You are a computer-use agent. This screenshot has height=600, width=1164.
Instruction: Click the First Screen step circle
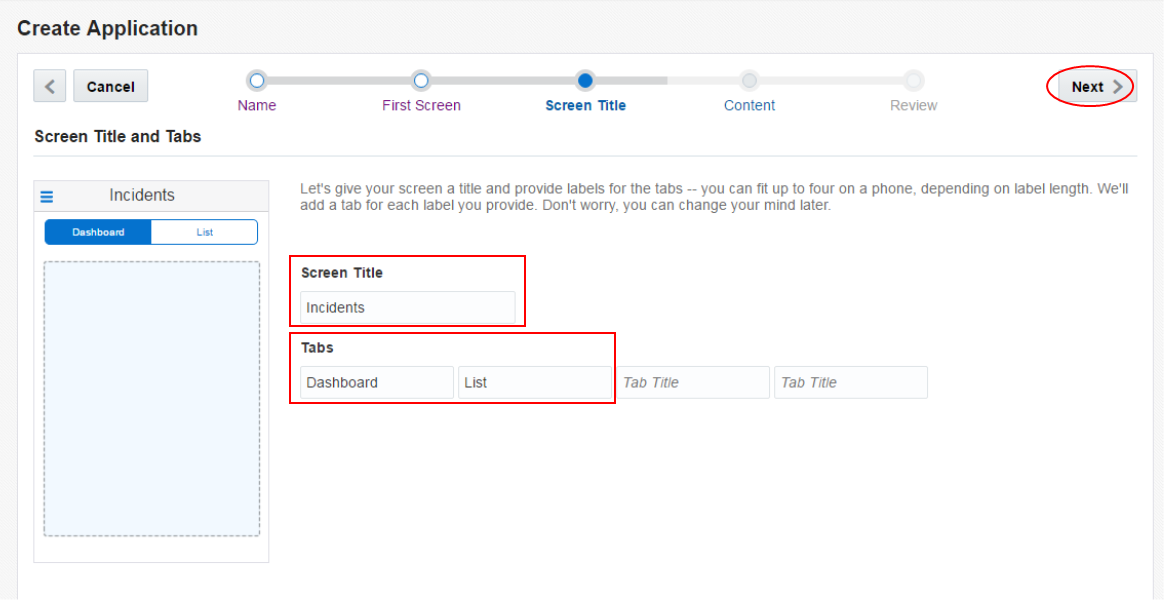tap(421, 80)
